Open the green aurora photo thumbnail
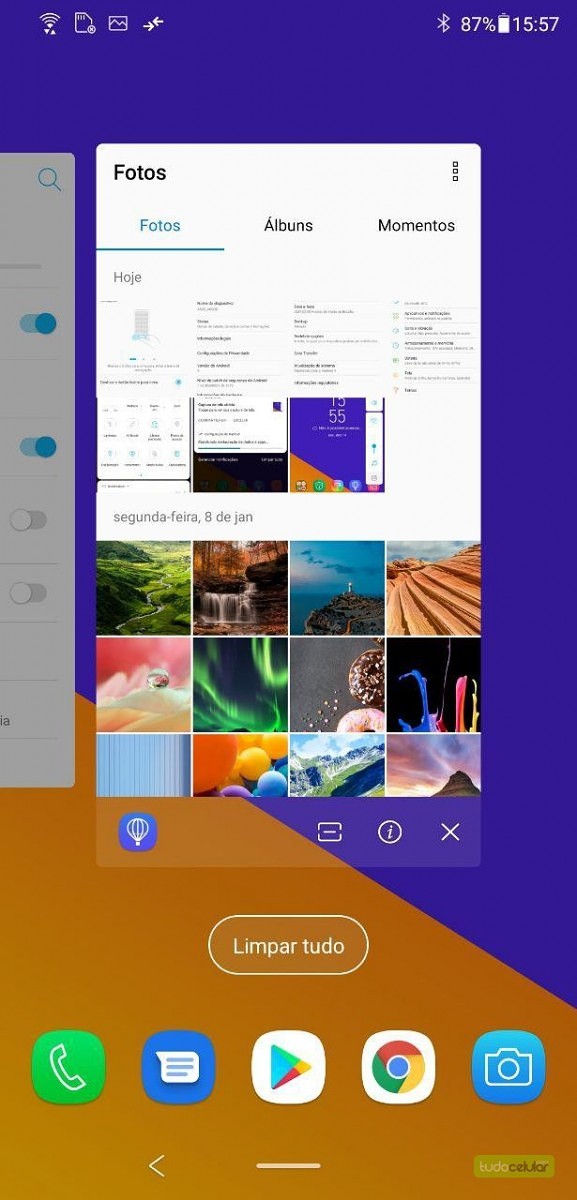Image resolution: width=577 pixels, height=1200 pixels. [x=240, y=686]
